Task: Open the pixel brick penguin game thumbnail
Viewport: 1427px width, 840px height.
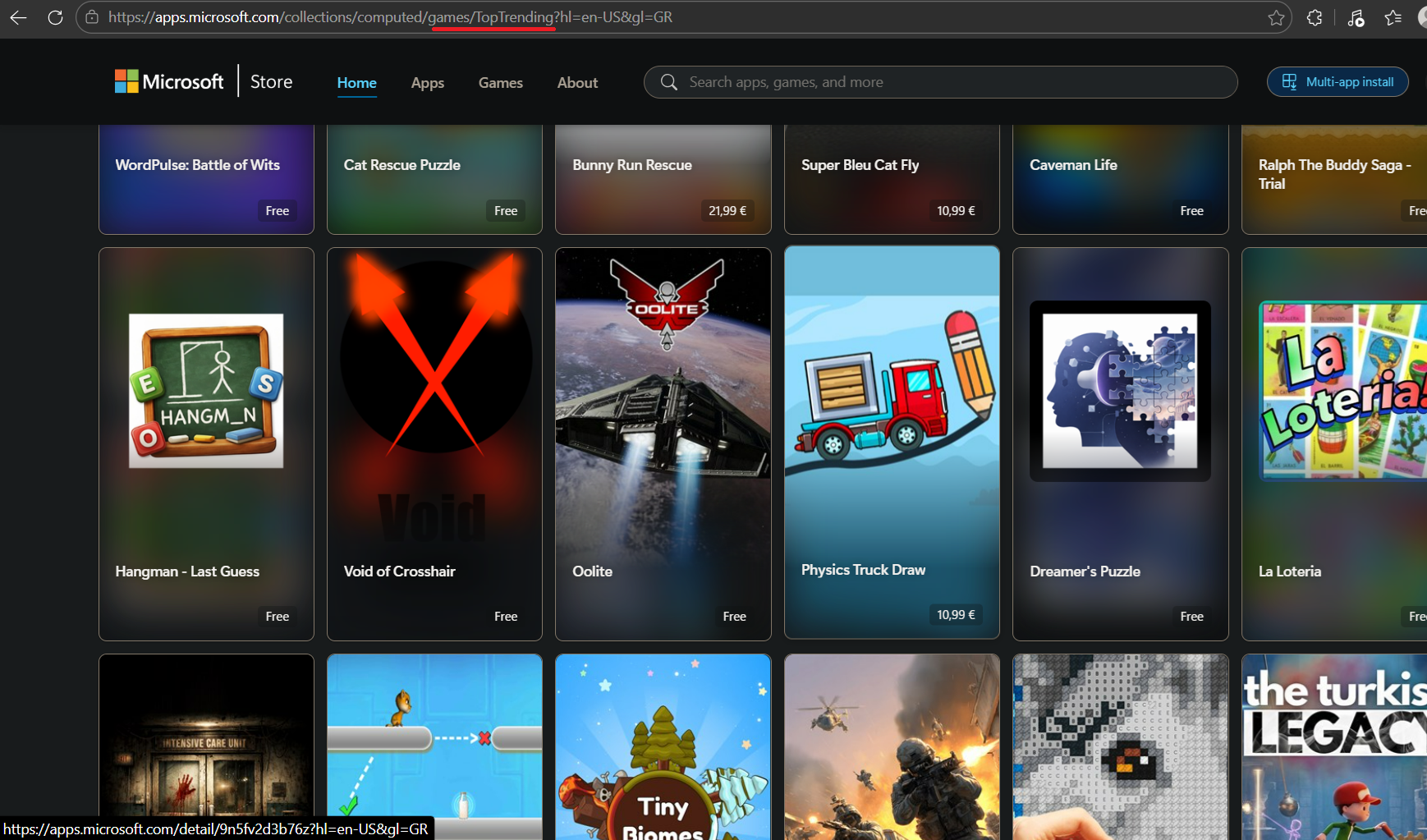Action: [x=1121, y=746]
